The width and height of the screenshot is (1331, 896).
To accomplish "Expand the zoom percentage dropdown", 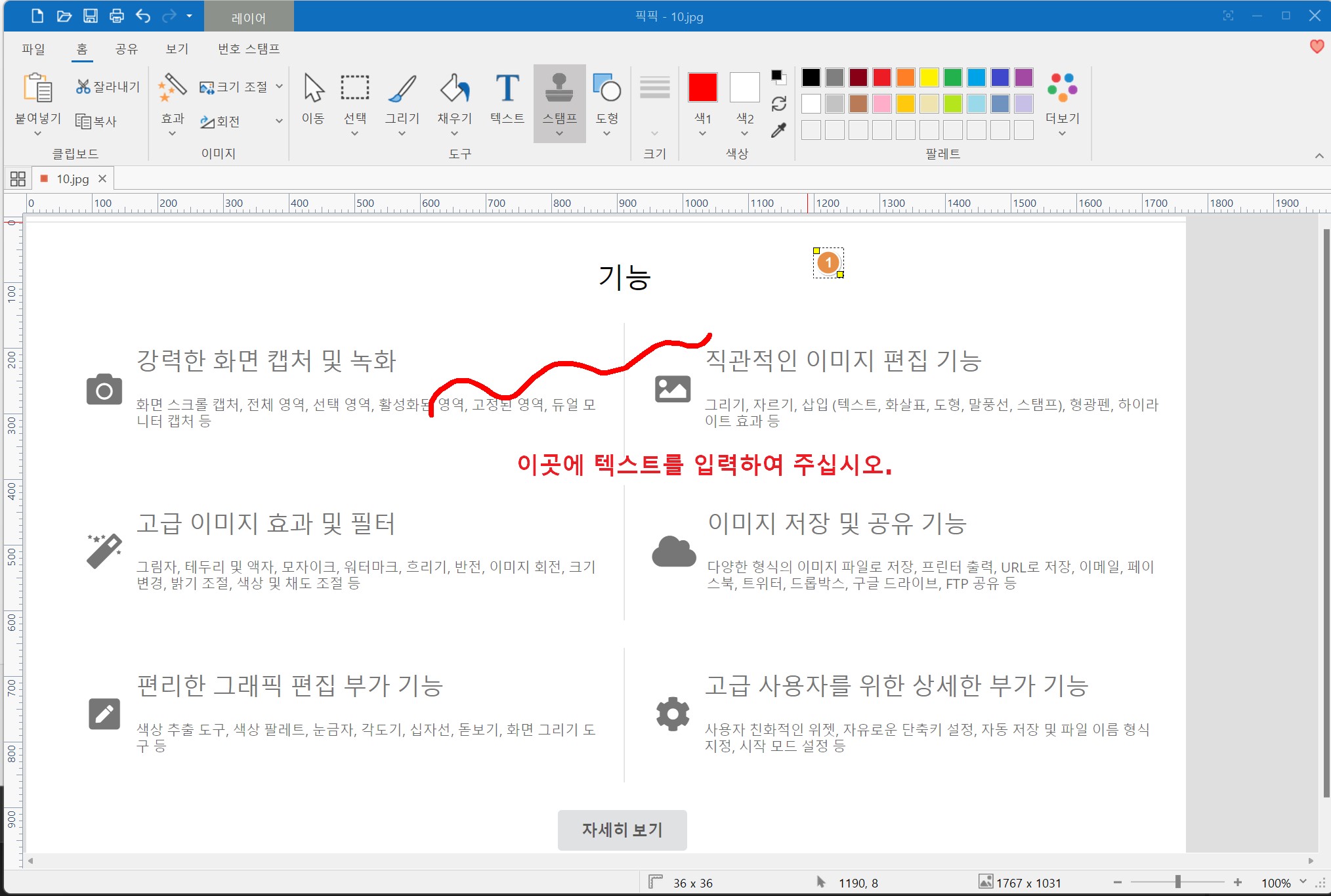I will pyautogui.click(x=1303, y=882).
